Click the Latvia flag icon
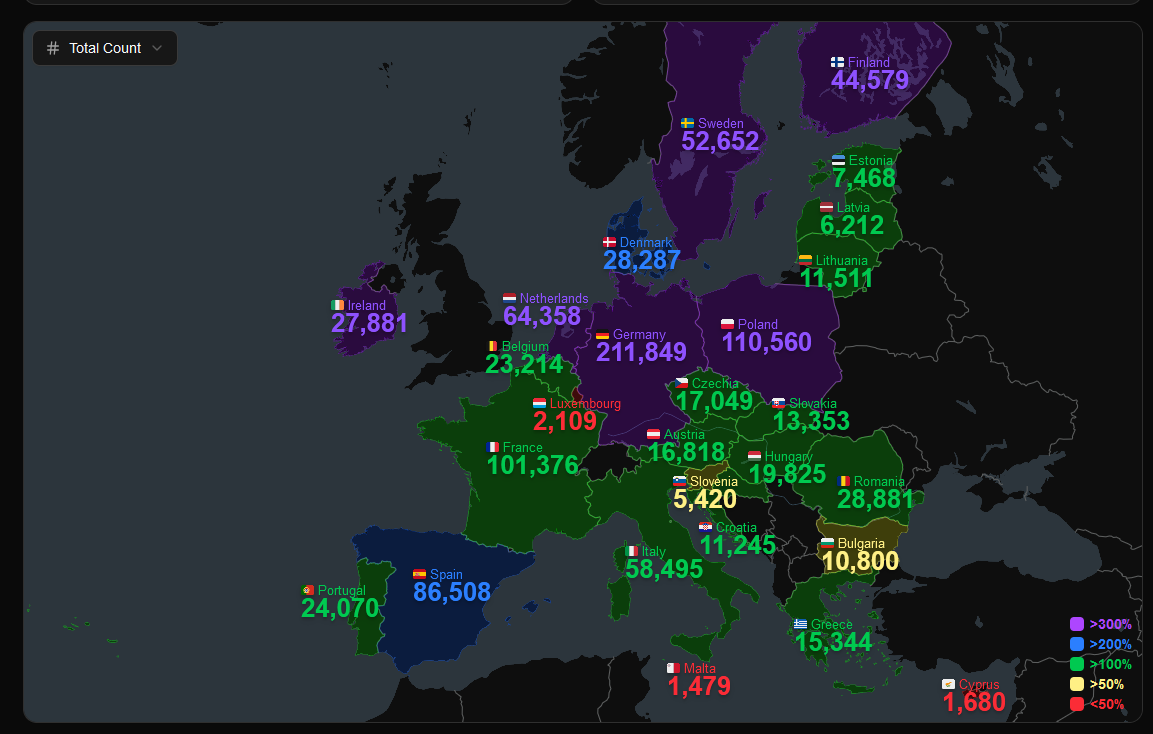This screenshot has width=1153, height=734. [x=827, y=207]
